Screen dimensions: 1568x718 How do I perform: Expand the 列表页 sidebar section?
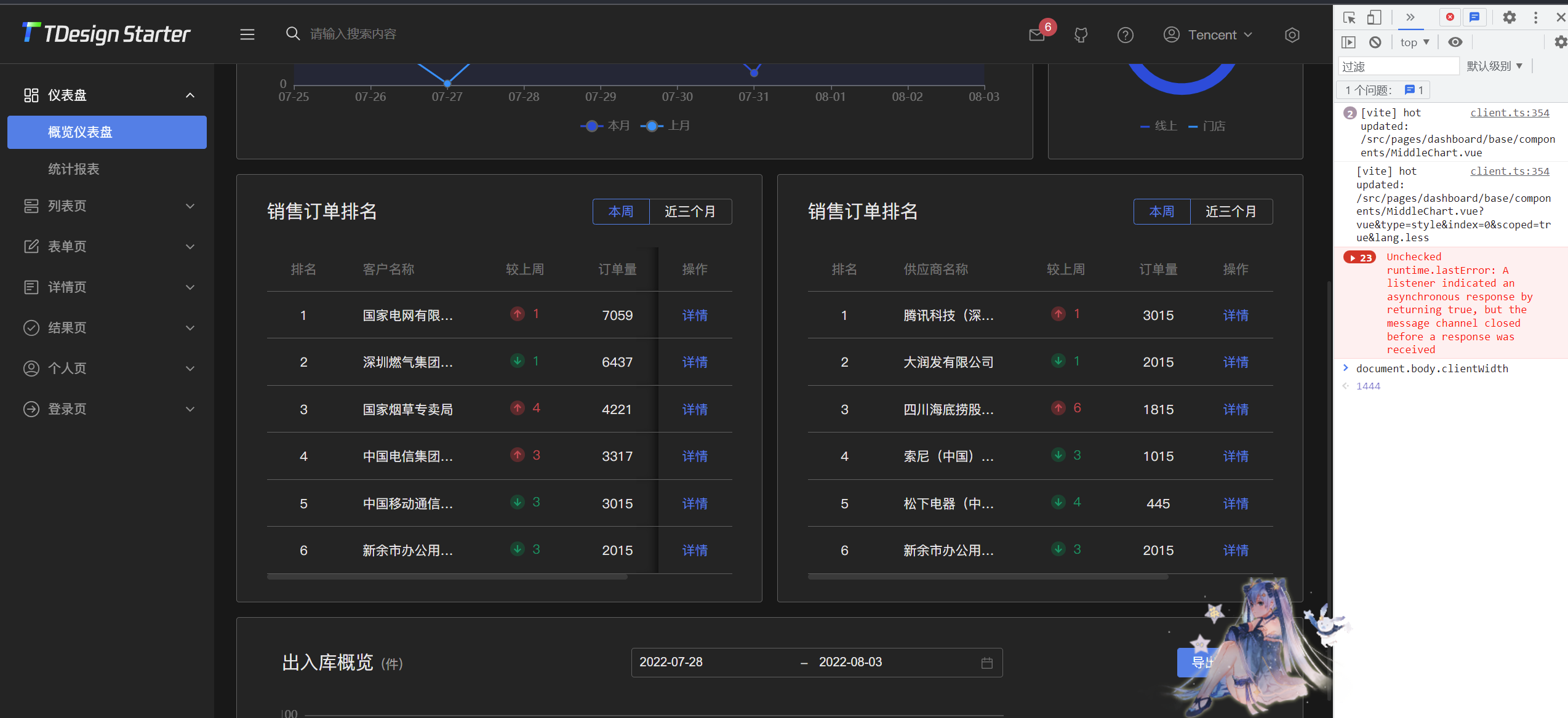(x=66, y=205)
